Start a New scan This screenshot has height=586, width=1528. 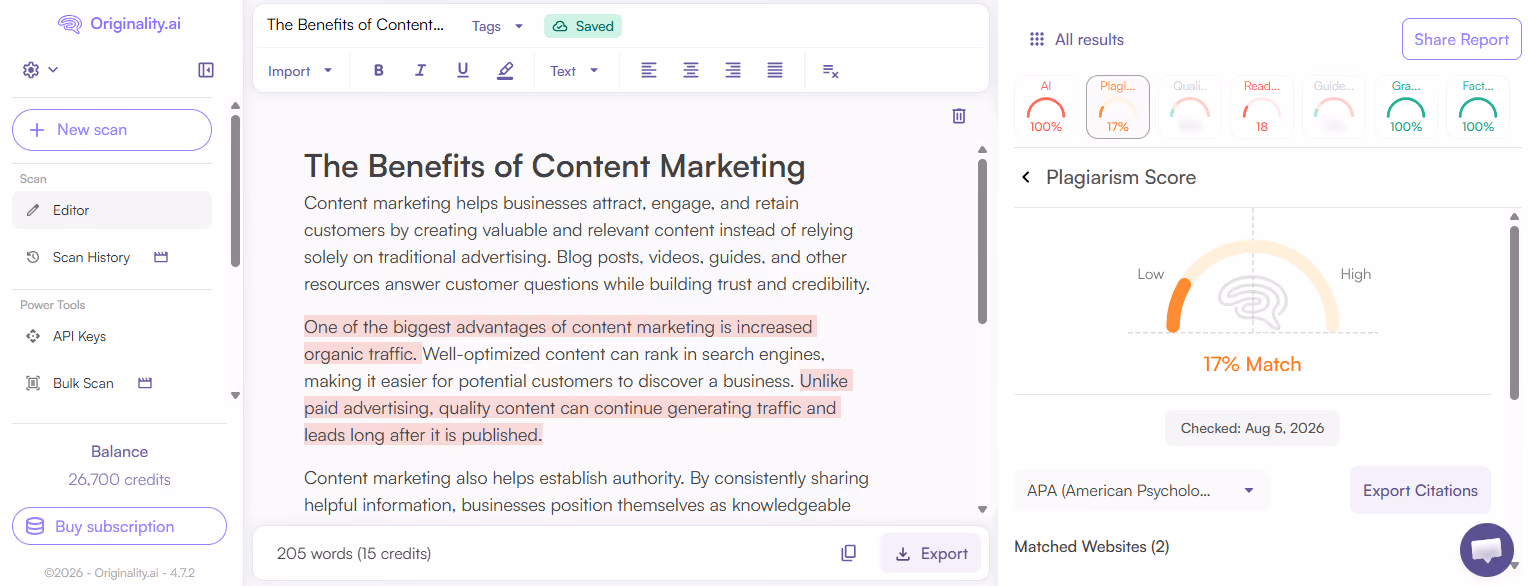point(112,130)
